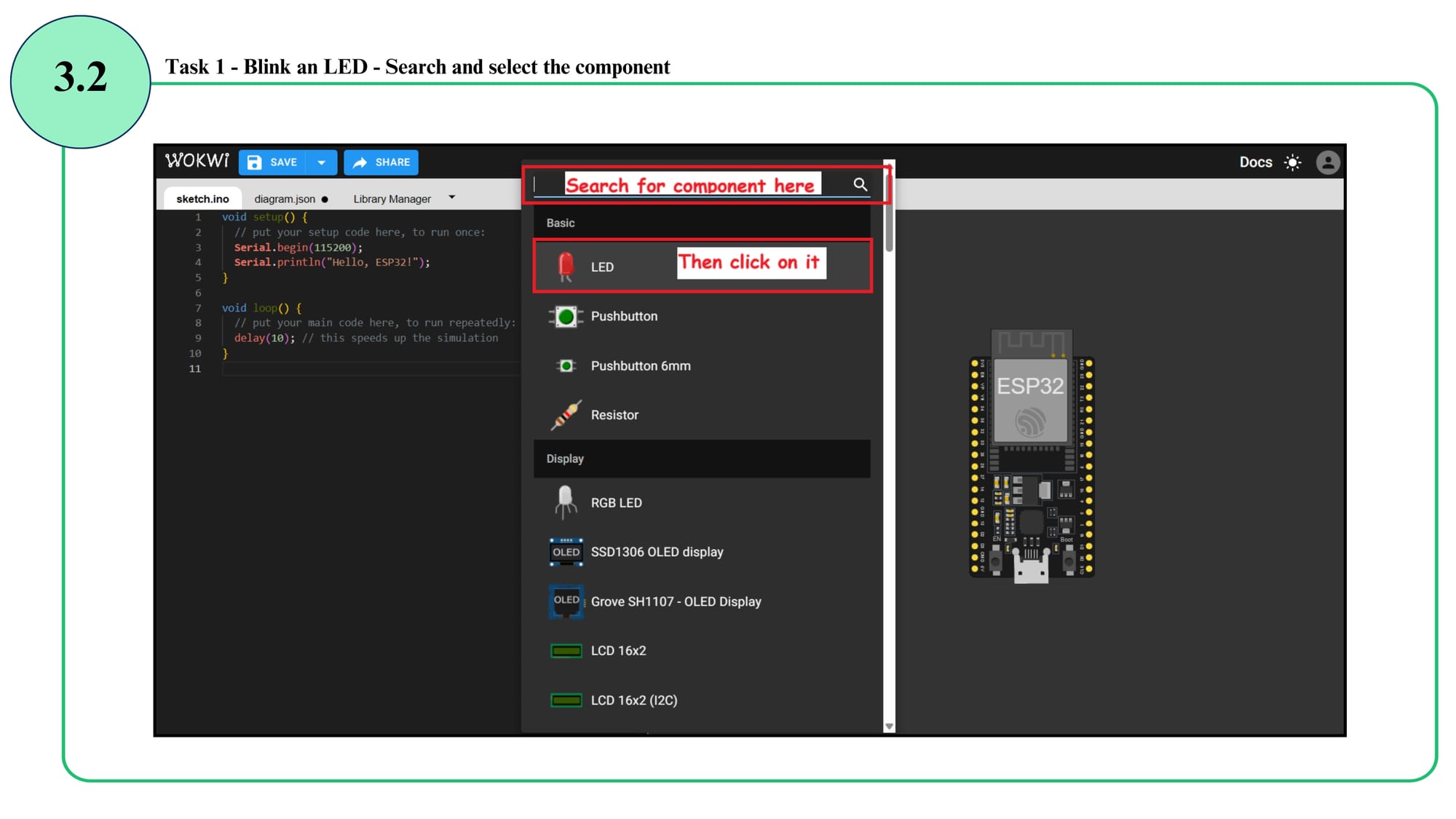Open the Library Manager tab dropdown arrow

pyautogui.click(x=452, y=197)
